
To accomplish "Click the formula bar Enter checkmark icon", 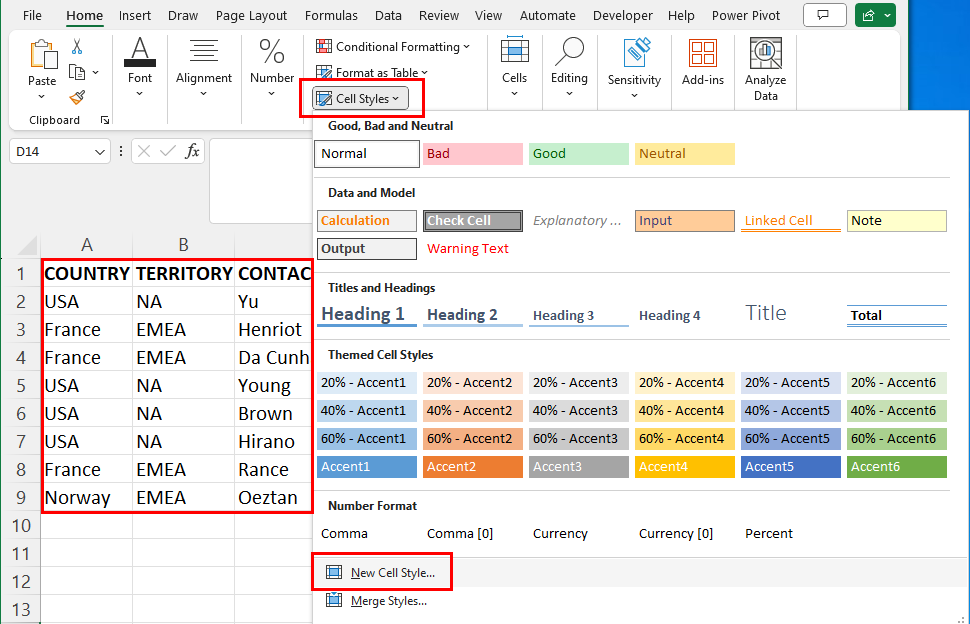I will (x=168, y=152).
